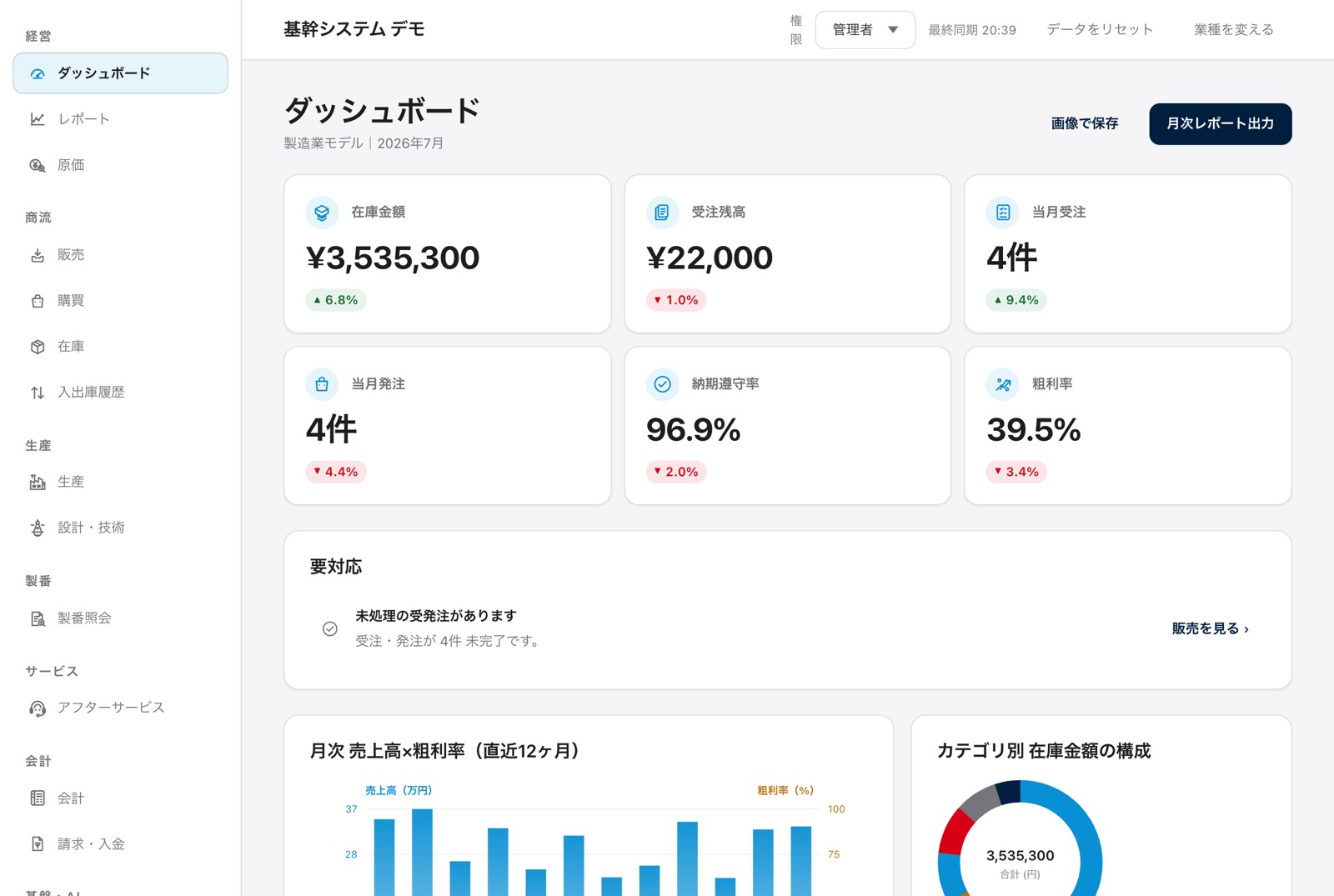Viewport: 1334px width, 896px height.
Task: Select 会計 in the sidebar
Action: click(x=120, y=798)
